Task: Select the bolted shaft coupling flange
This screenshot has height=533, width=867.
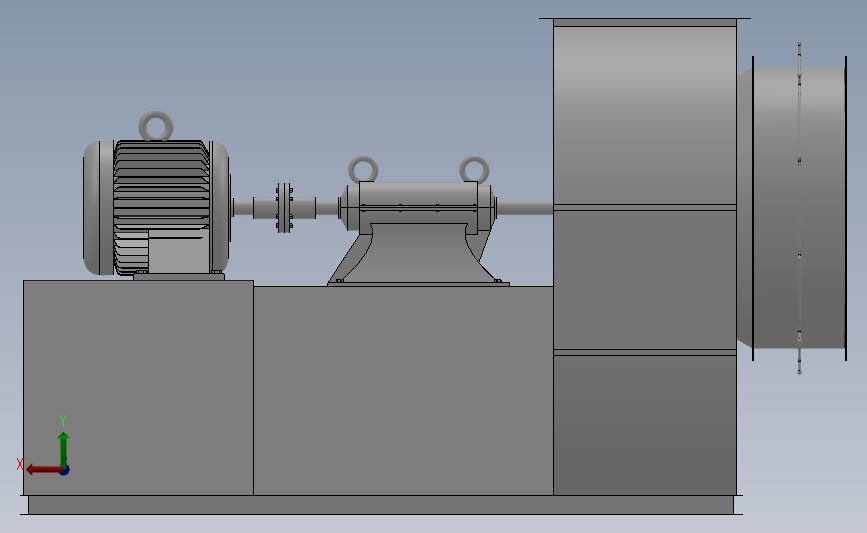Action: [x=284, y=208]
